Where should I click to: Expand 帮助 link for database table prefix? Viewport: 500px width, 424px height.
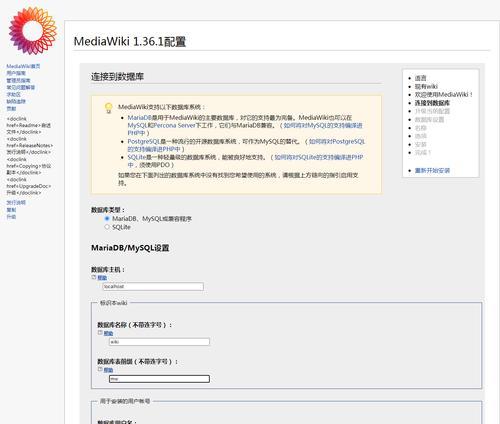point(108,370)
